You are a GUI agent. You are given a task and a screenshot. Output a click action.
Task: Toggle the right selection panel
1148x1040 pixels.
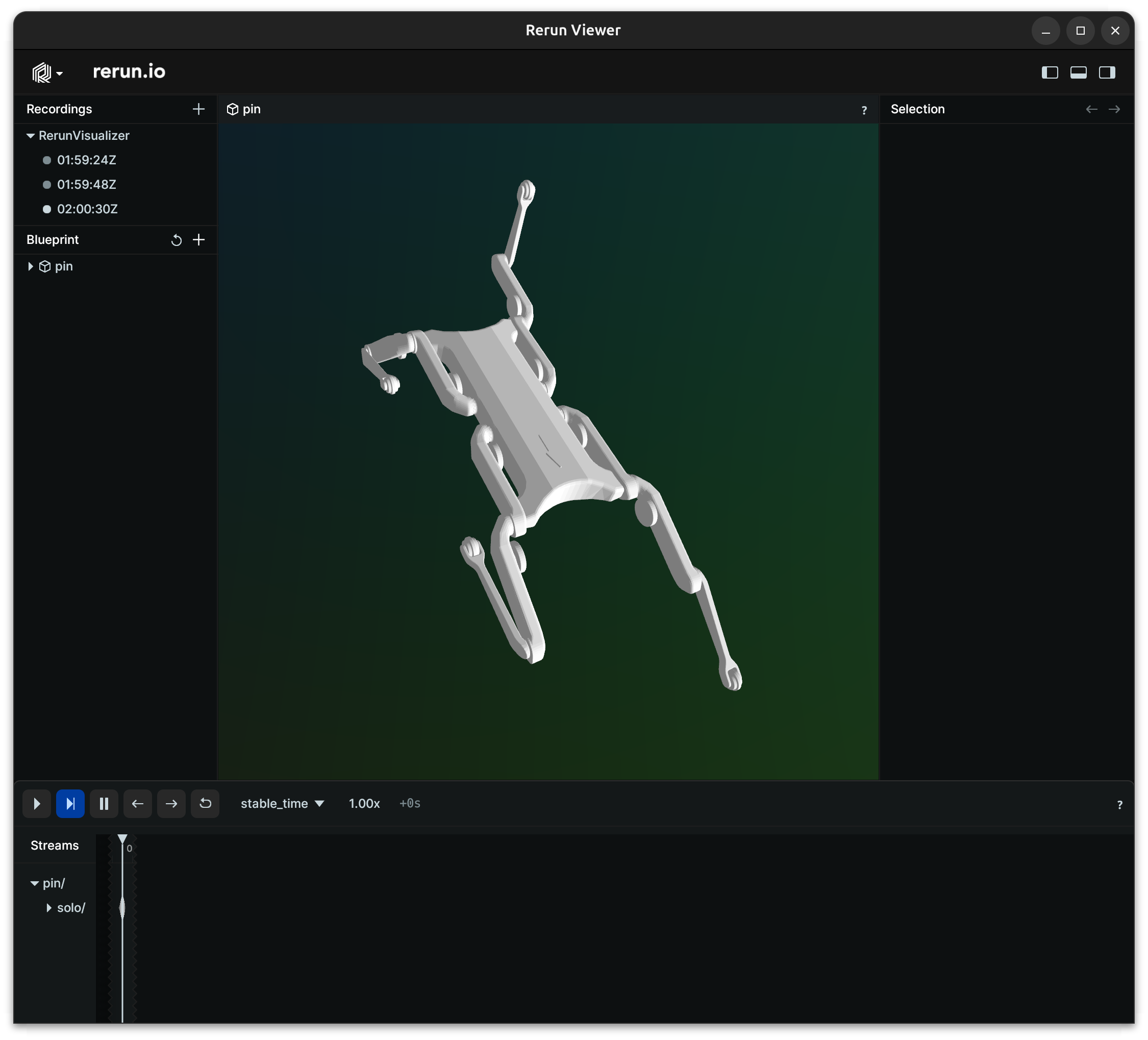coord(1107,72)
